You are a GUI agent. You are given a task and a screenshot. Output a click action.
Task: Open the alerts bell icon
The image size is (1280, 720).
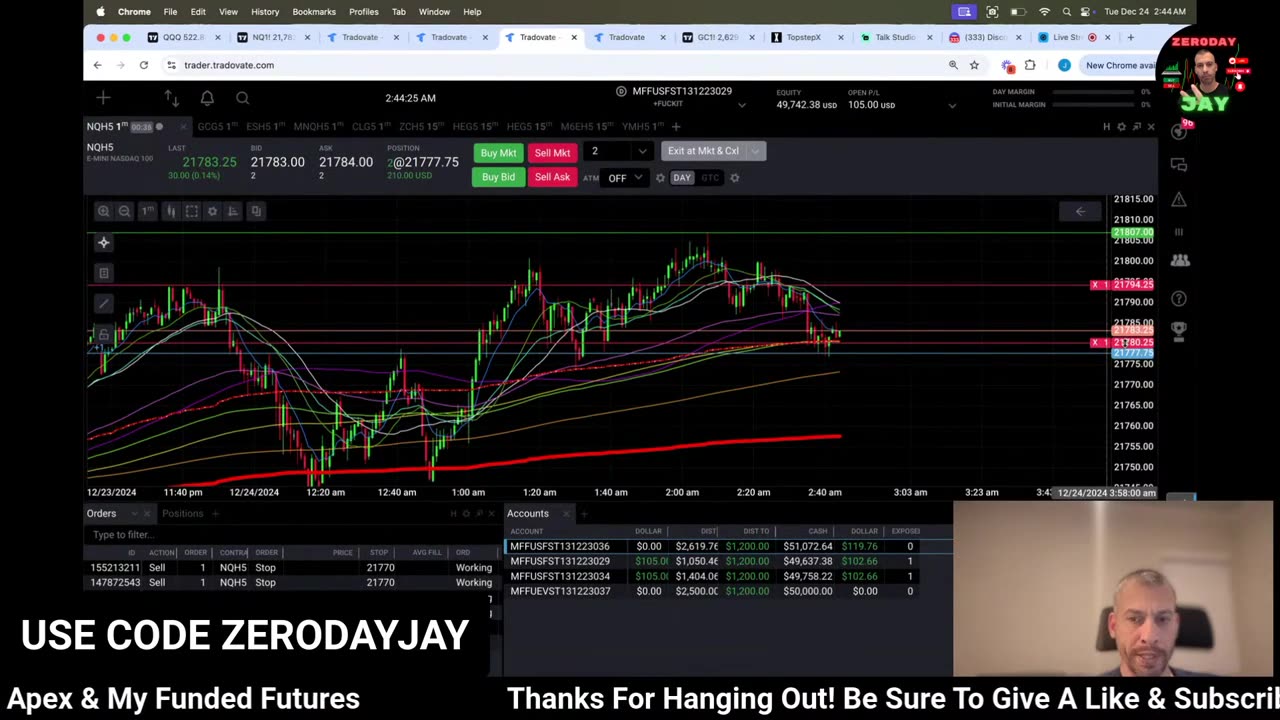(207, 98)
